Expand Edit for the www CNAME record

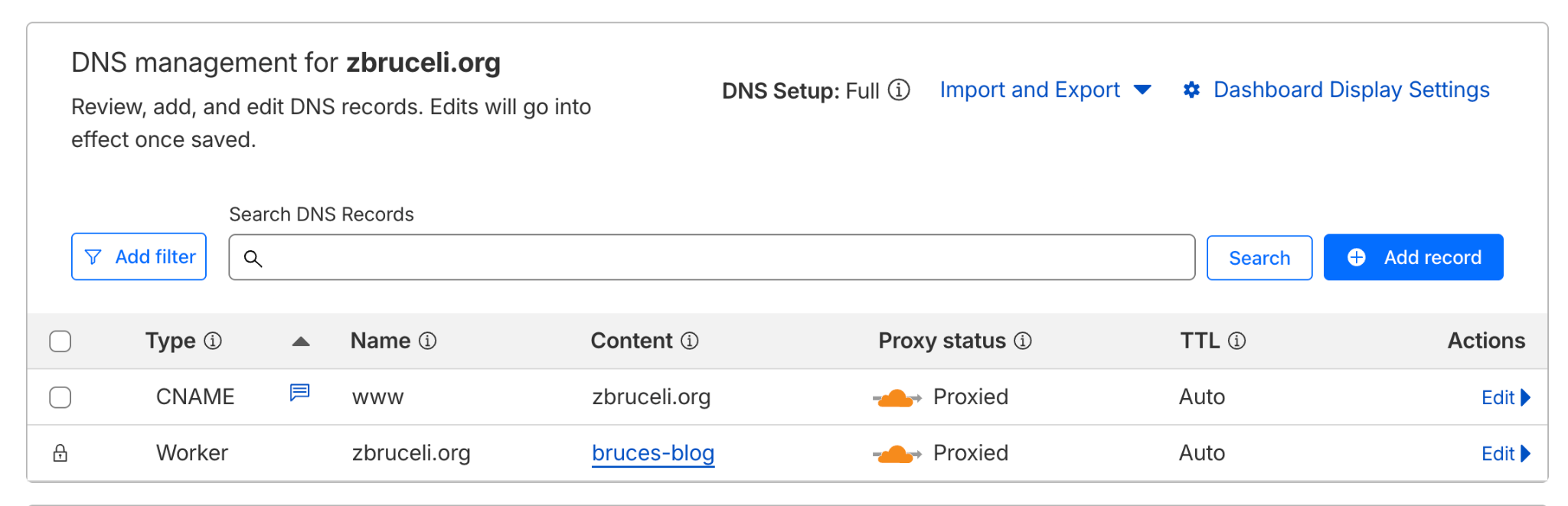coord(1505,397)
